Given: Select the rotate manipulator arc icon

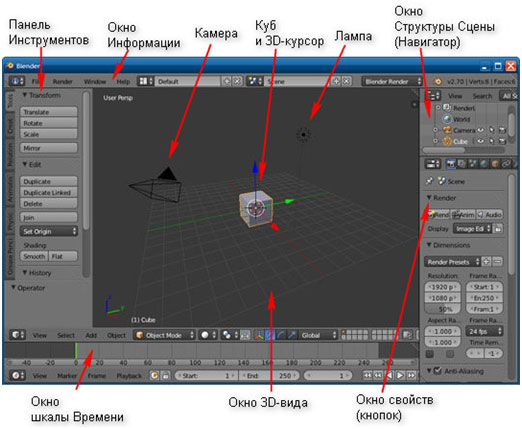Looking at the screenshot, I should pos(281,335).
